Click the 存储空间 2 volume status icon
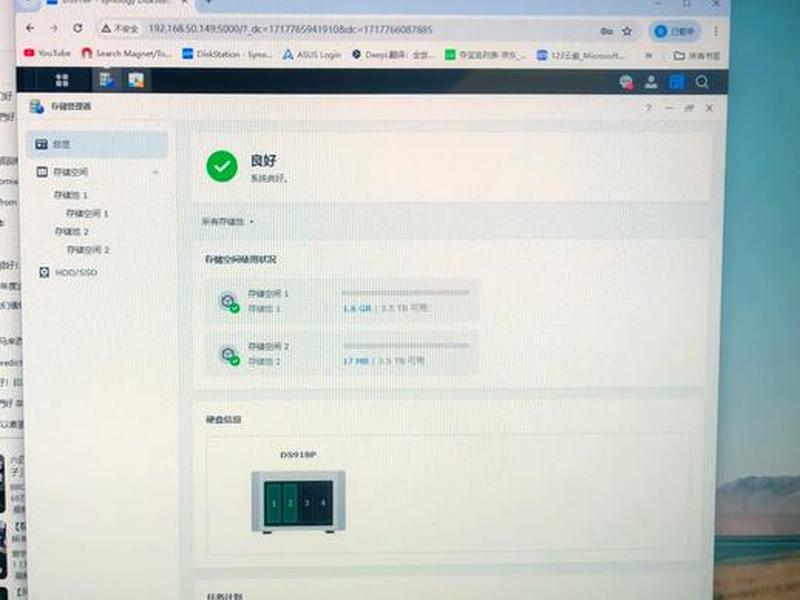 point(230,355)
